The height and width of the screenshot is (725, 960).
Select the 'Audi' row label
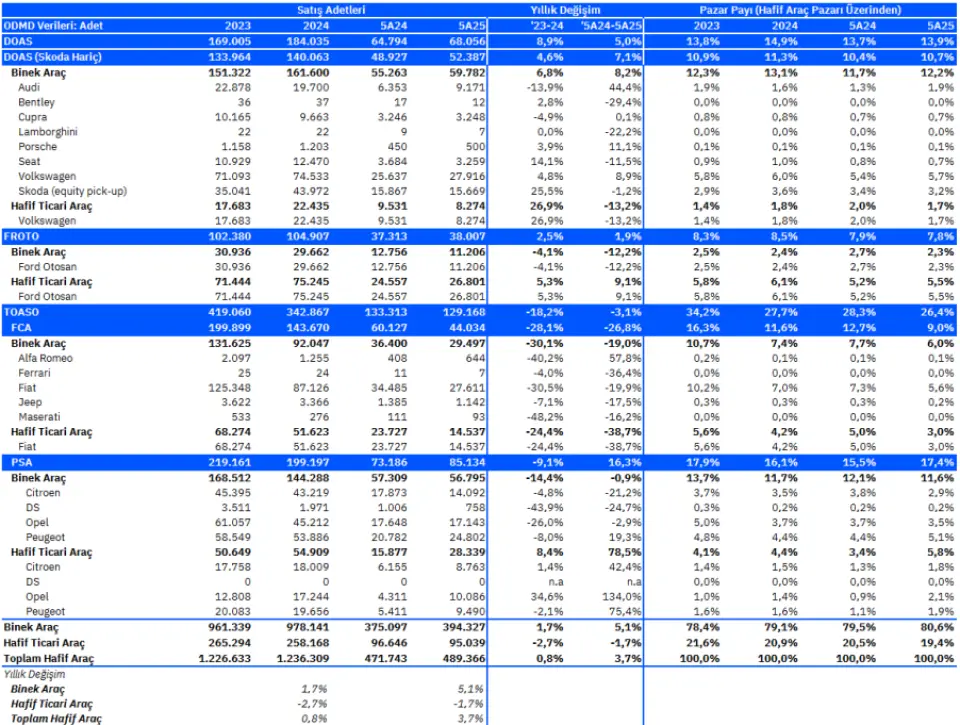point(29,88)
